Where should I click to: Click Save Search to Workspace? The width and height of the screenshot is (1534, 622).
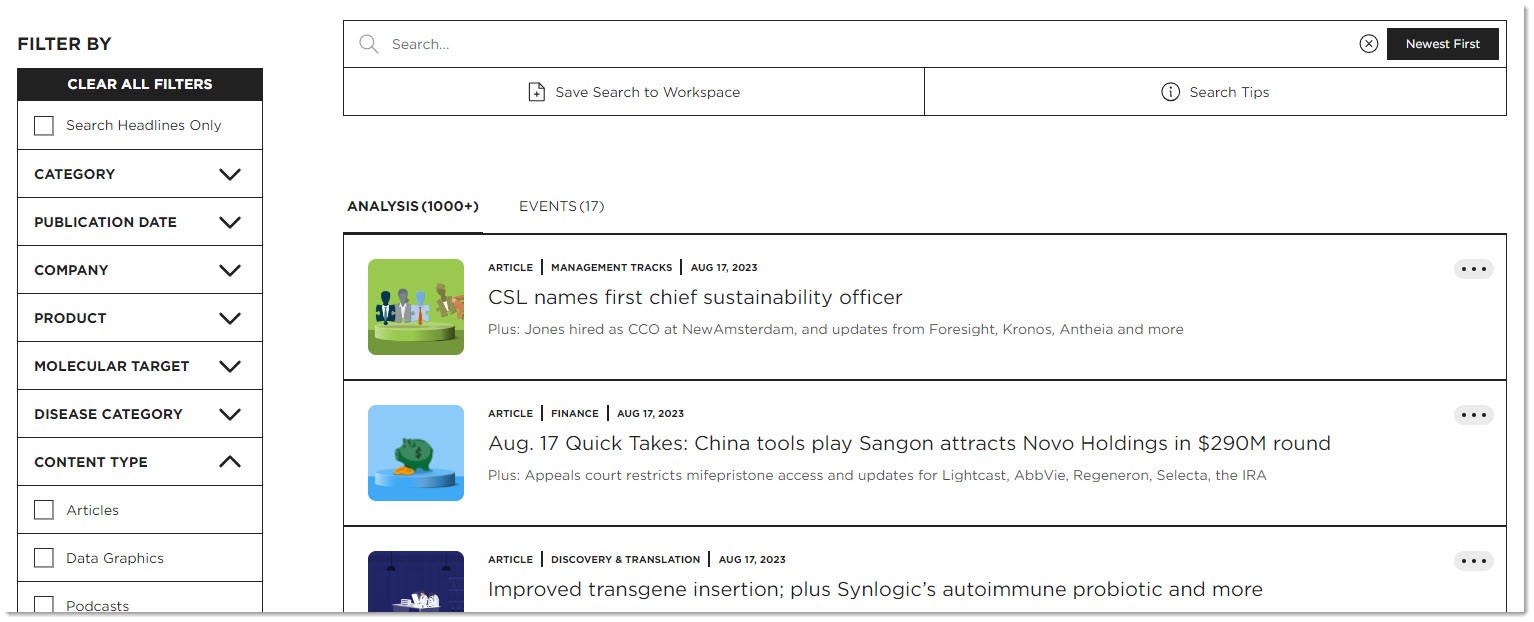point(634,92)
